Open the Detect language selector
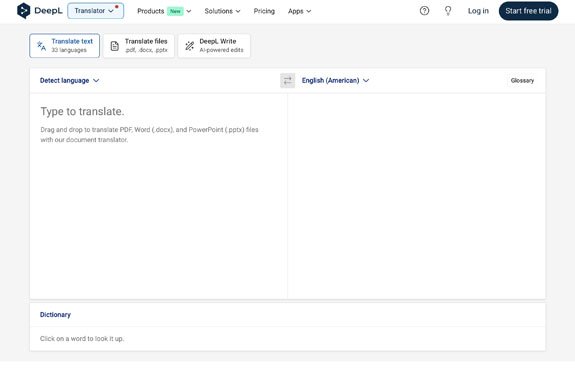This screenshot has width=575, height=368. click(69, 80)
